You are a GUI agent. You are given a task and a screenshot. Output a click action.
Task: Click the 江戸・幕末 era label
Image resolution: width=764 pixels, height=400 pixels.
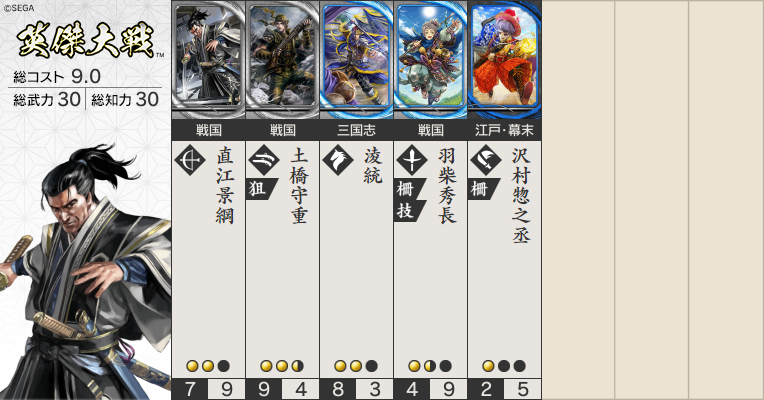click(x=505, y=130)
